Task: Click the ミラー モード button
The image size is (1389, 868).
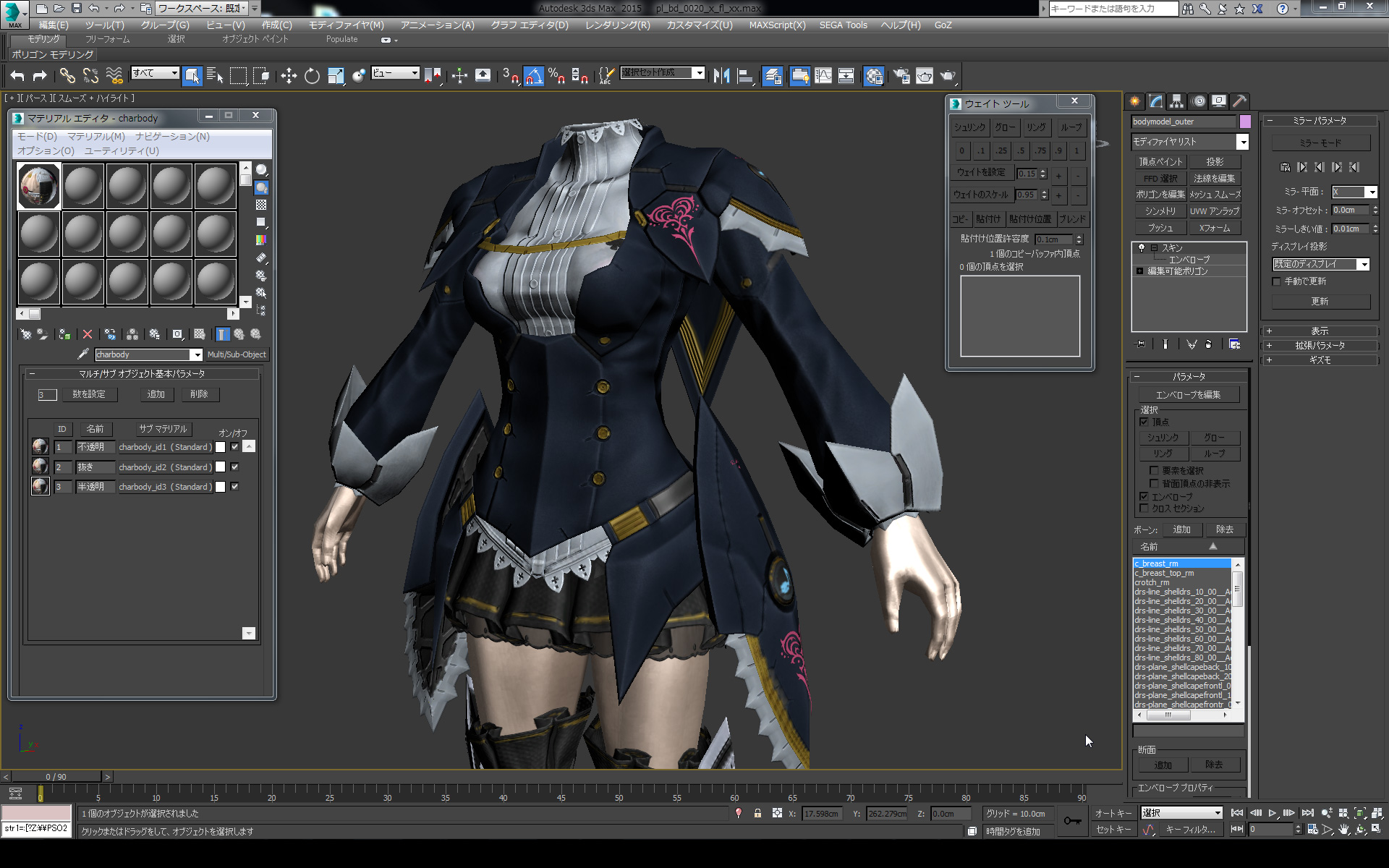Action: point(1320,142)
